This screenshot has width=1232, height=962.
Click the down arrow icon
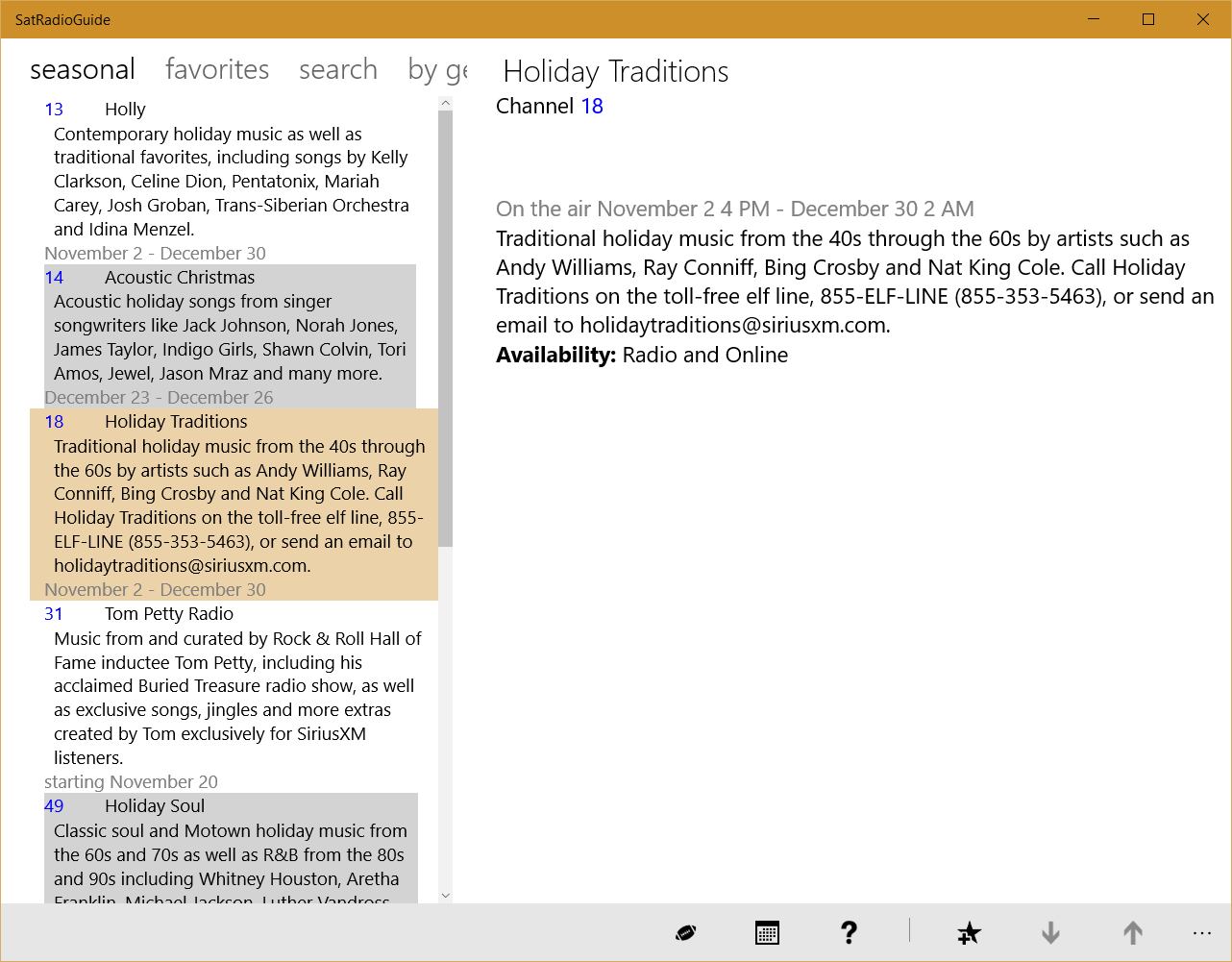click(1050, 932)
